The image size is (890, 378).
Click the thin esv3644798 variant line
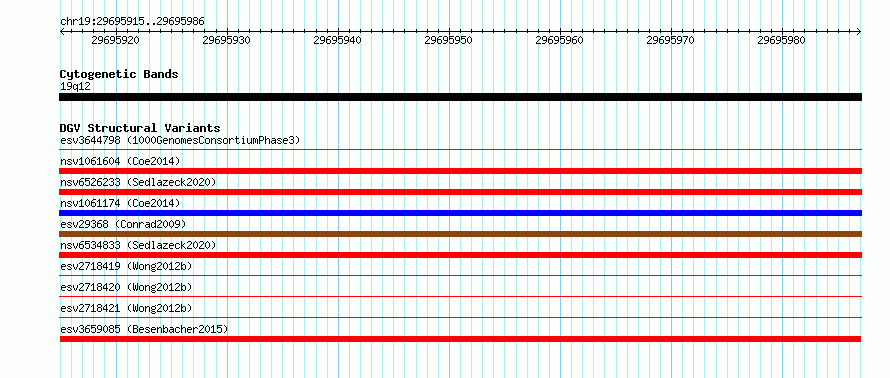[x=460, y=149]
